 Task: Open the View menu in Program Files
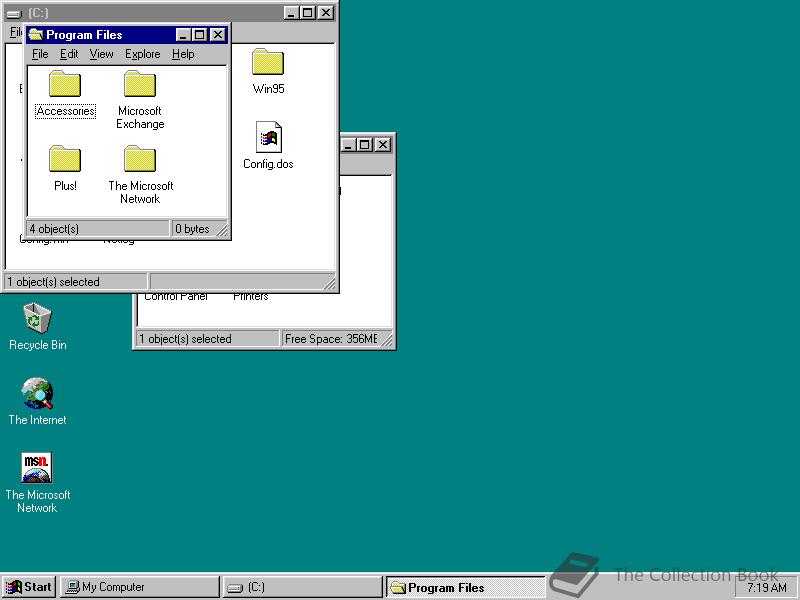(101, 54)
